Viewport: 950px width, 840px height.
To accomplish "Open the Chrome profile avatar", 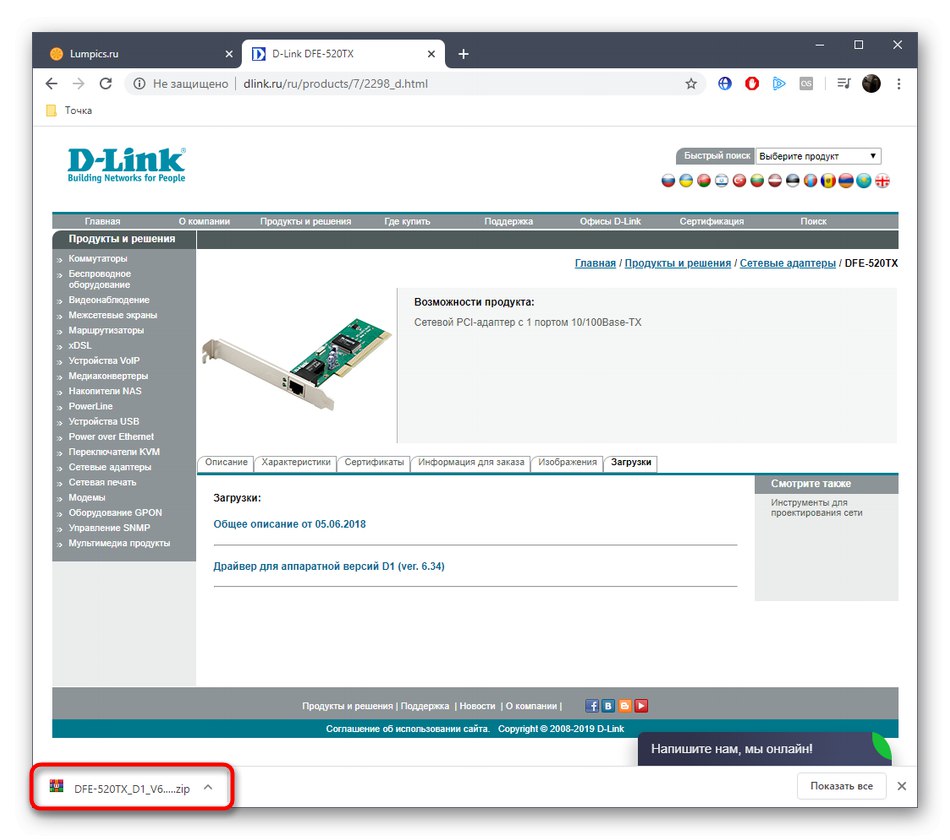I will click(x=871, y=84).
